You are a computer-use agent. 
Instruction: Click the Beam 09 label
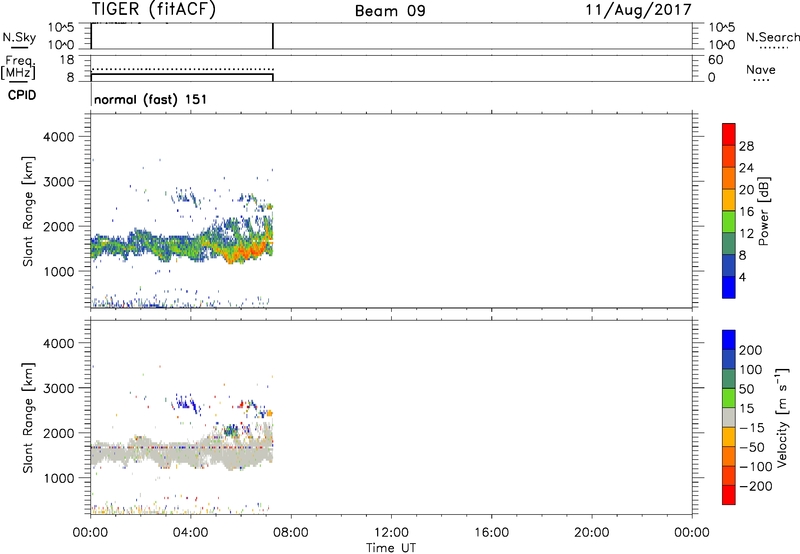390,11
